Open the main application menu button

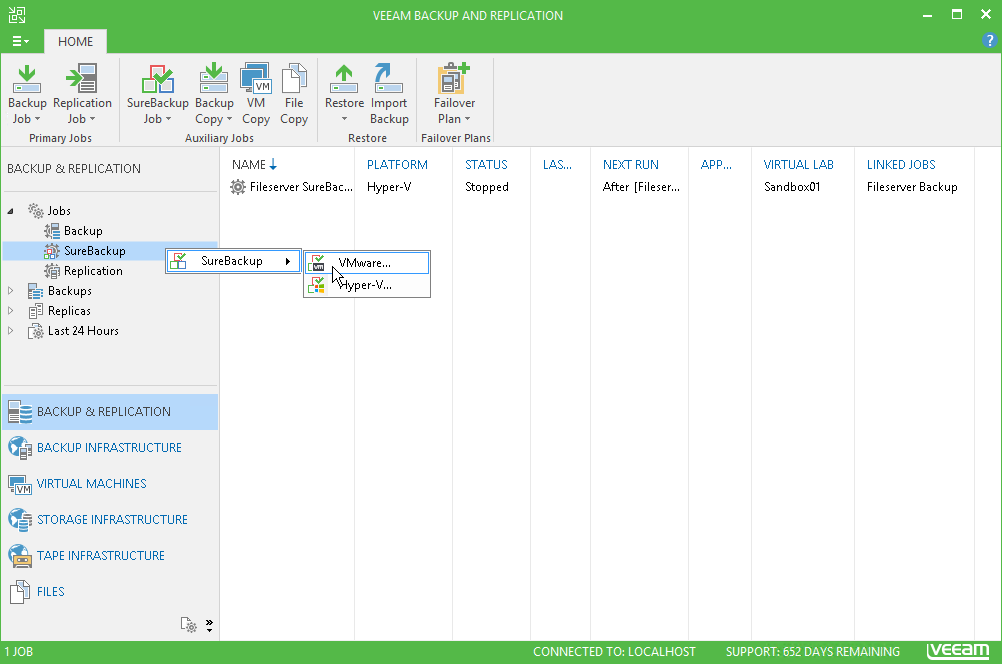[20, 41]
